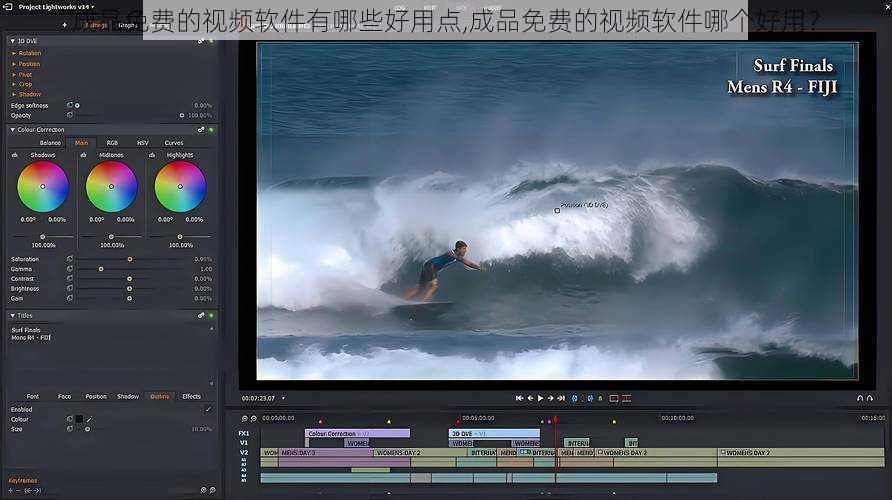Toggle keyframing for Saturation
892x500 pixels.
coord(70,259)
